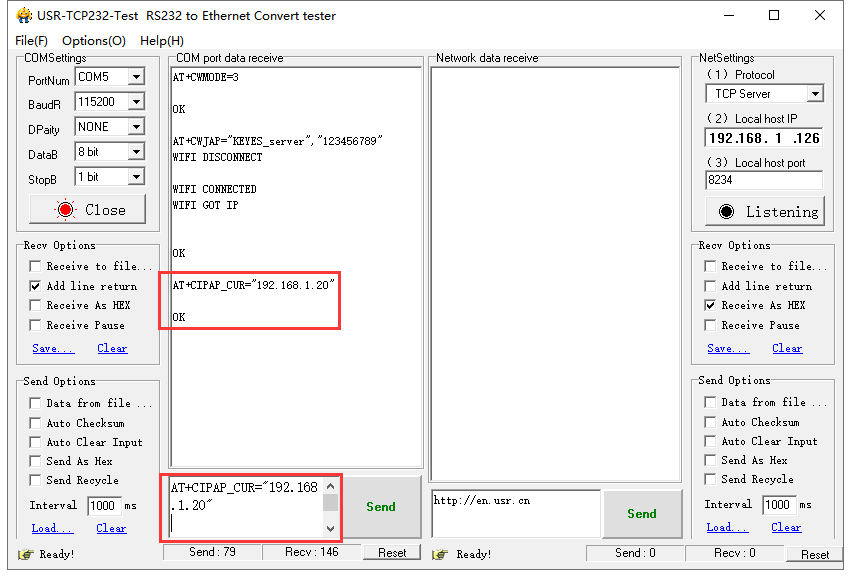Click the Local host IP field
The height and width of the screenshot is (577, 851).
764,138
